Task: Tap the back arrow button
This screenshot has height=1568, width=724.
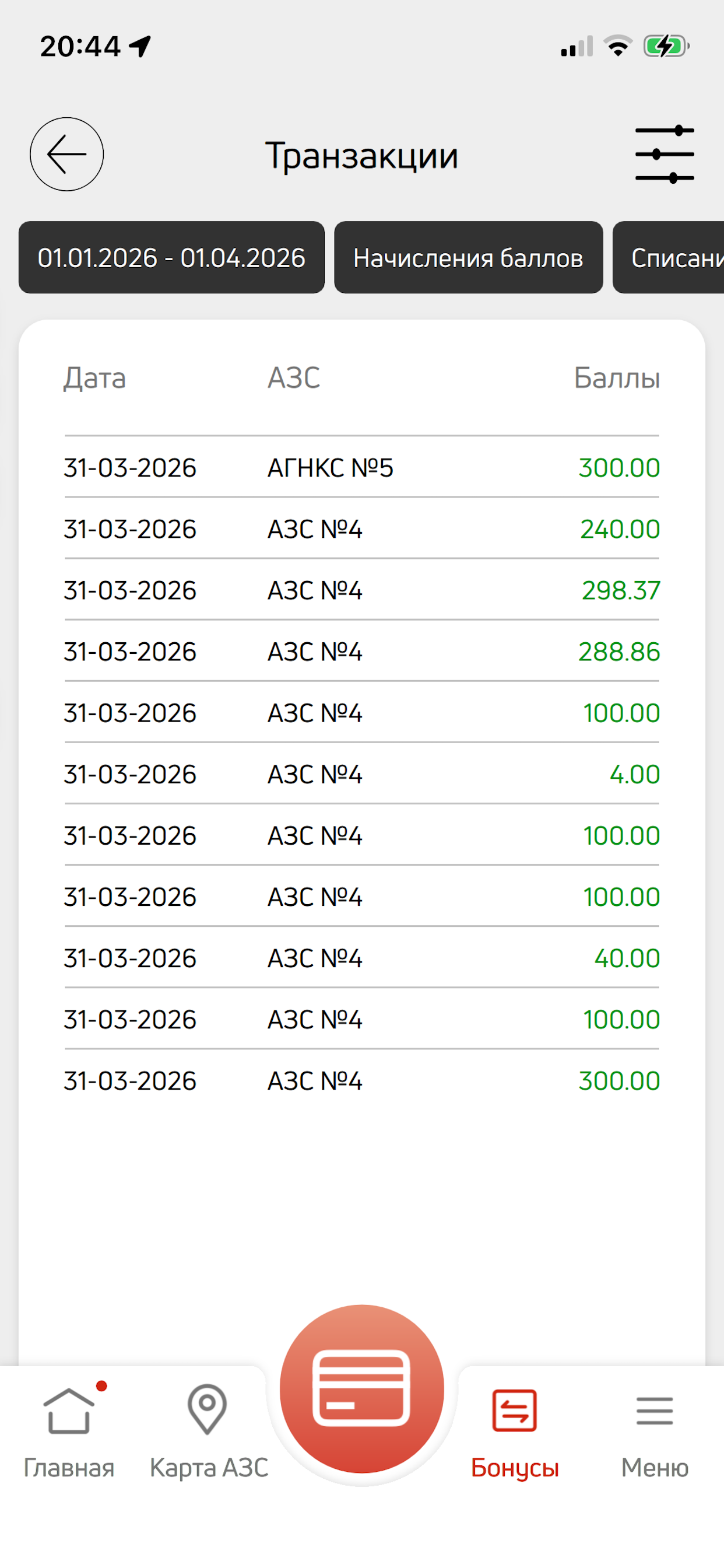Action: pyautogui.click(x=67, y=154)
